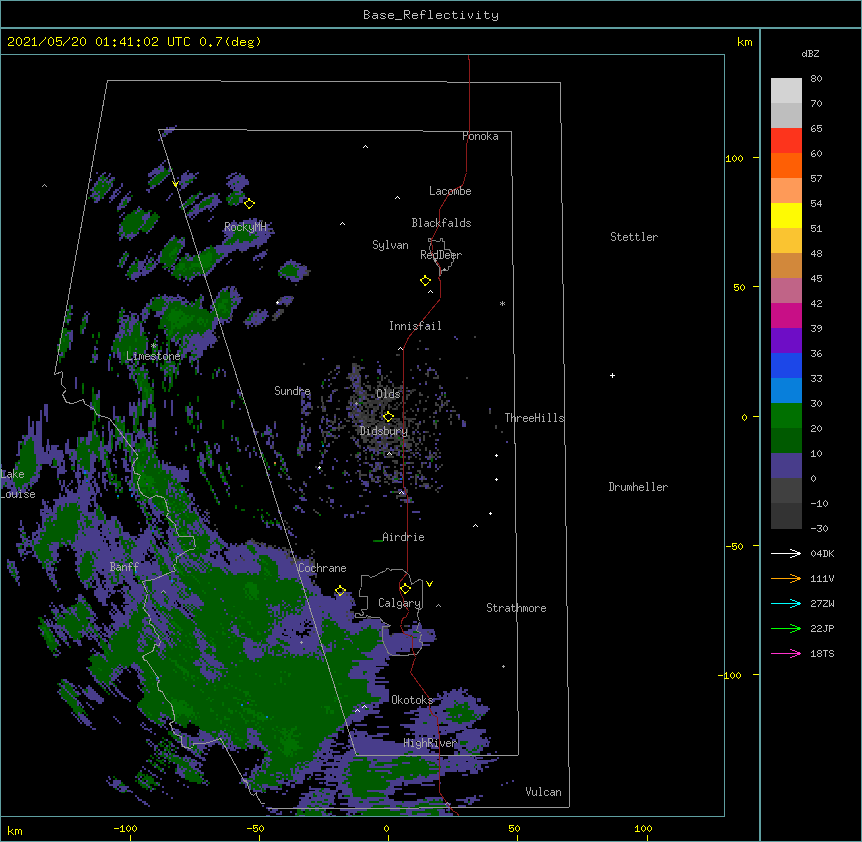Click the 100 km mark on the vertical axis
This screenshot has height=842, width=862.
[734, 158]
